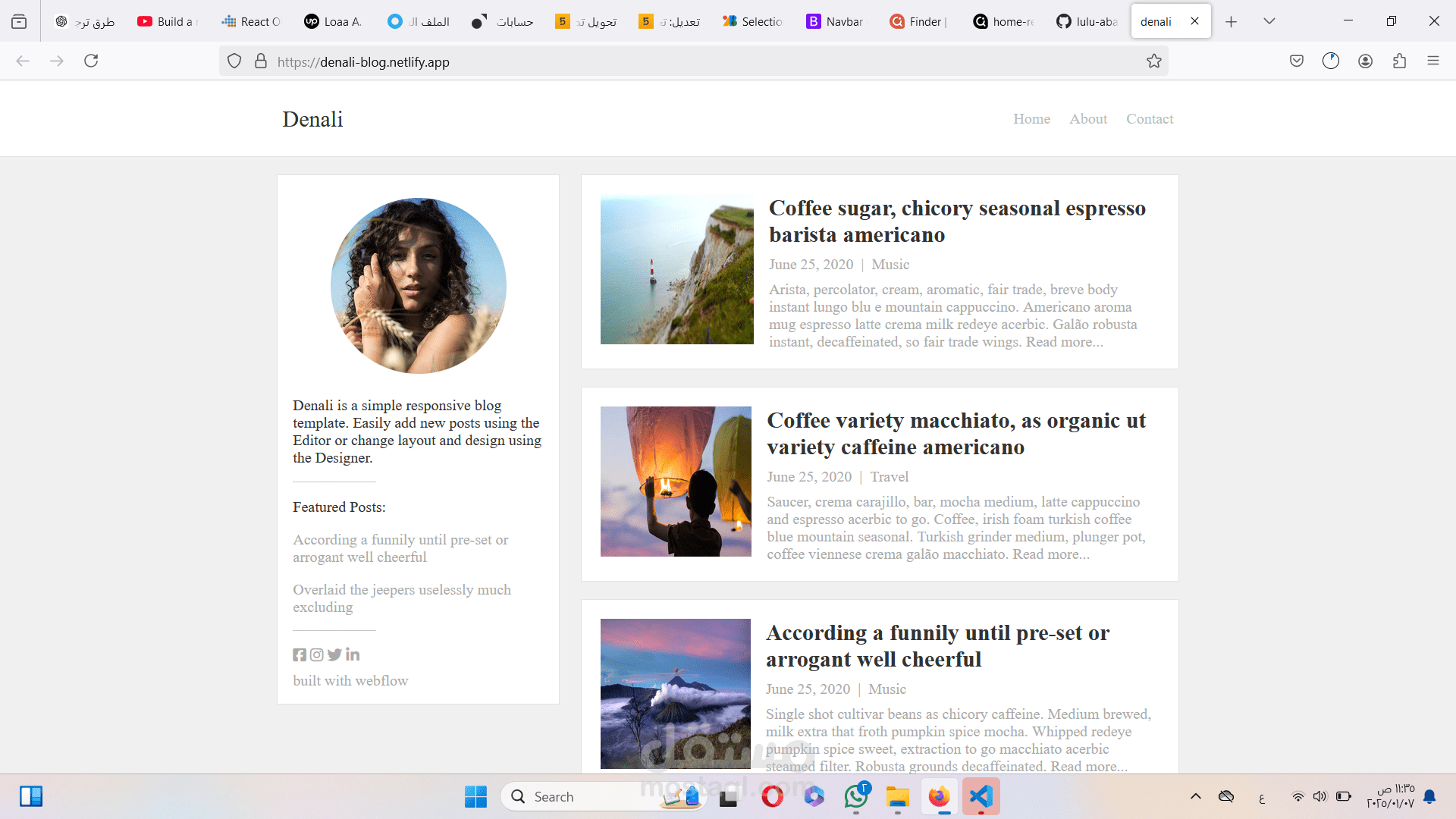Open featured post 'Overlaid the jeepers uselessly'

pyautogui.click(x=402, y=598)
